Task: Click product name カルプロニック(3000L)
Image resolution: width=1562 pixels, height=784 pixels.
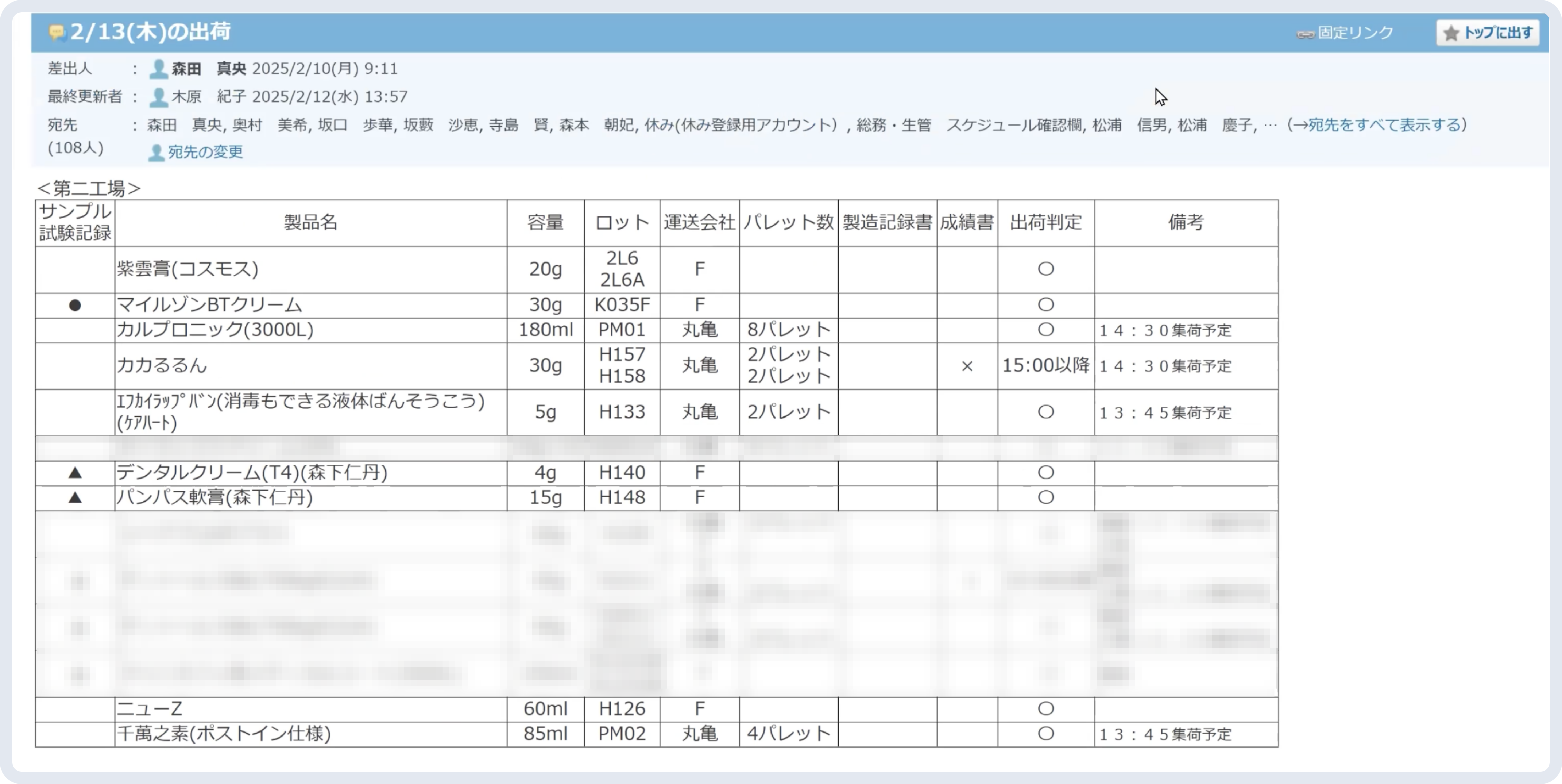Action: tap(215, 330)
